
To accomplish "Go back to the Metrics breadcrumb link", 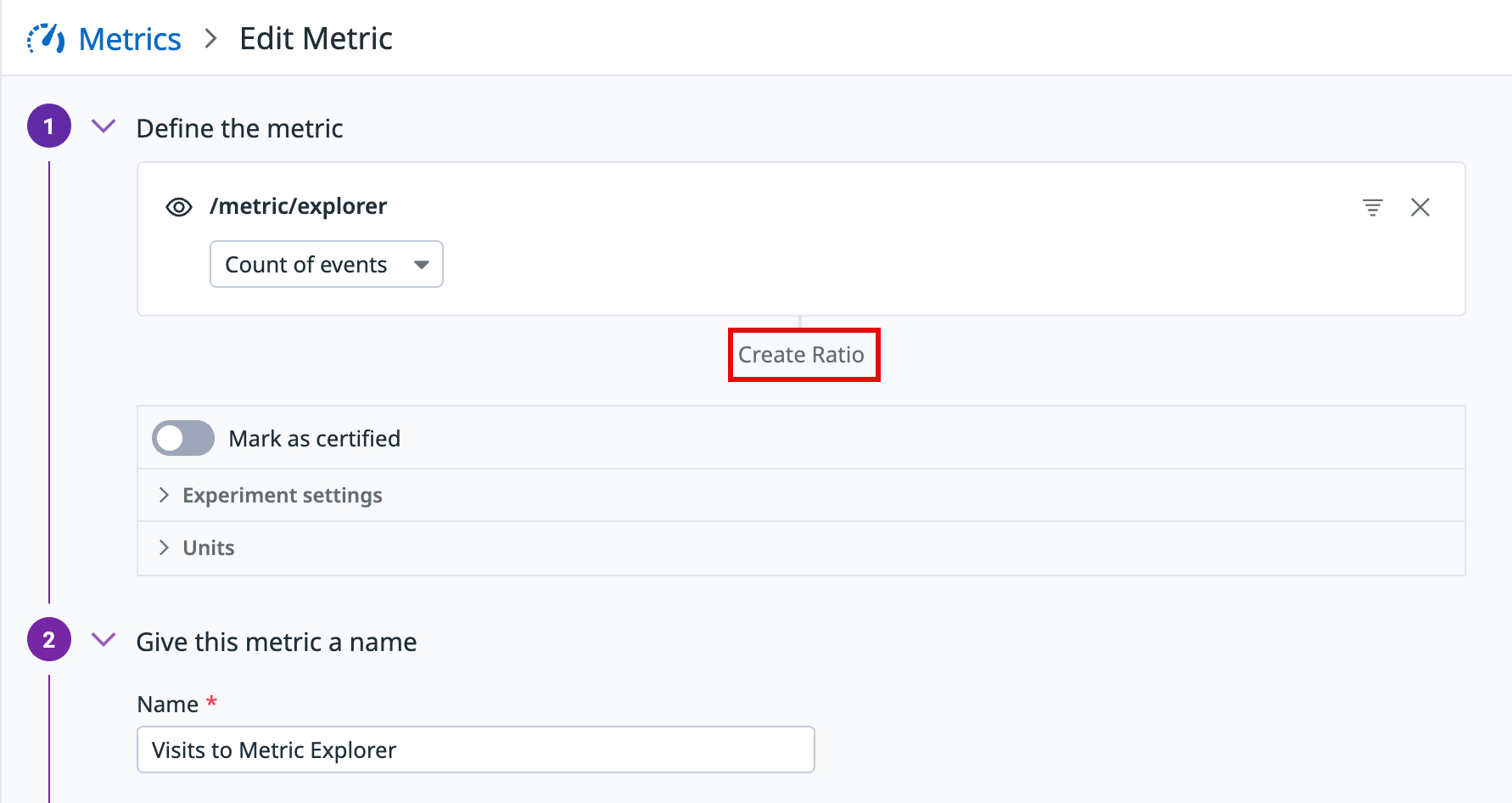I will tap(130, 39).
